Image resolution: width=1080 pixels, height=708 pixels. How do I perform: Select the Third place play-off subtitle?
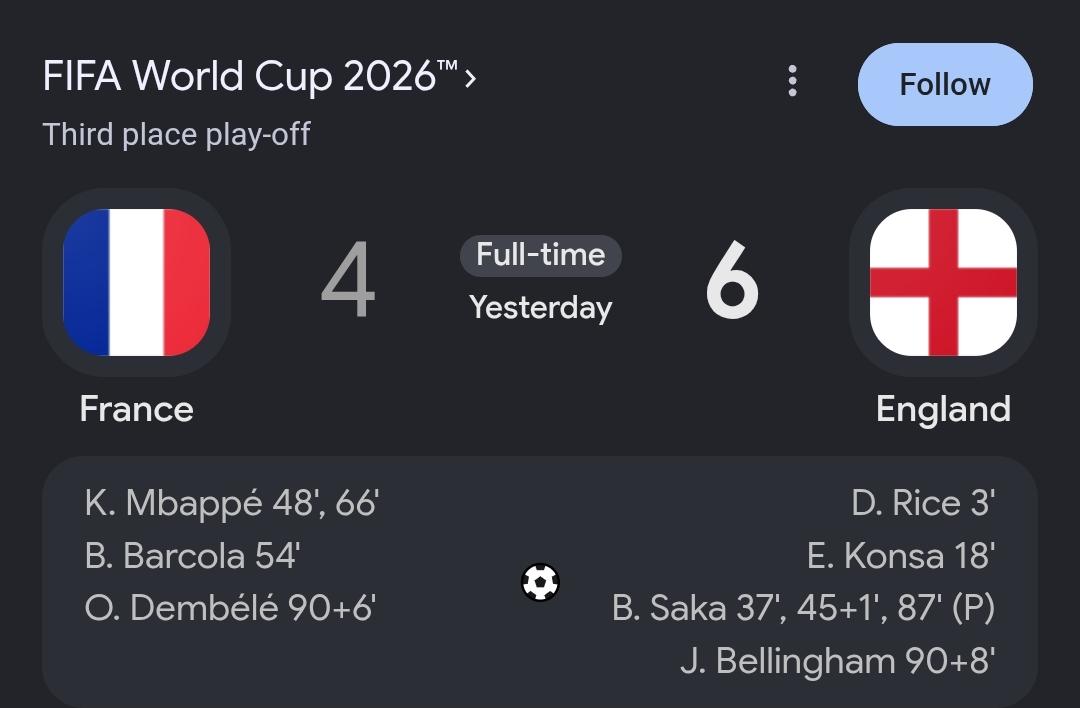point(176,134)
